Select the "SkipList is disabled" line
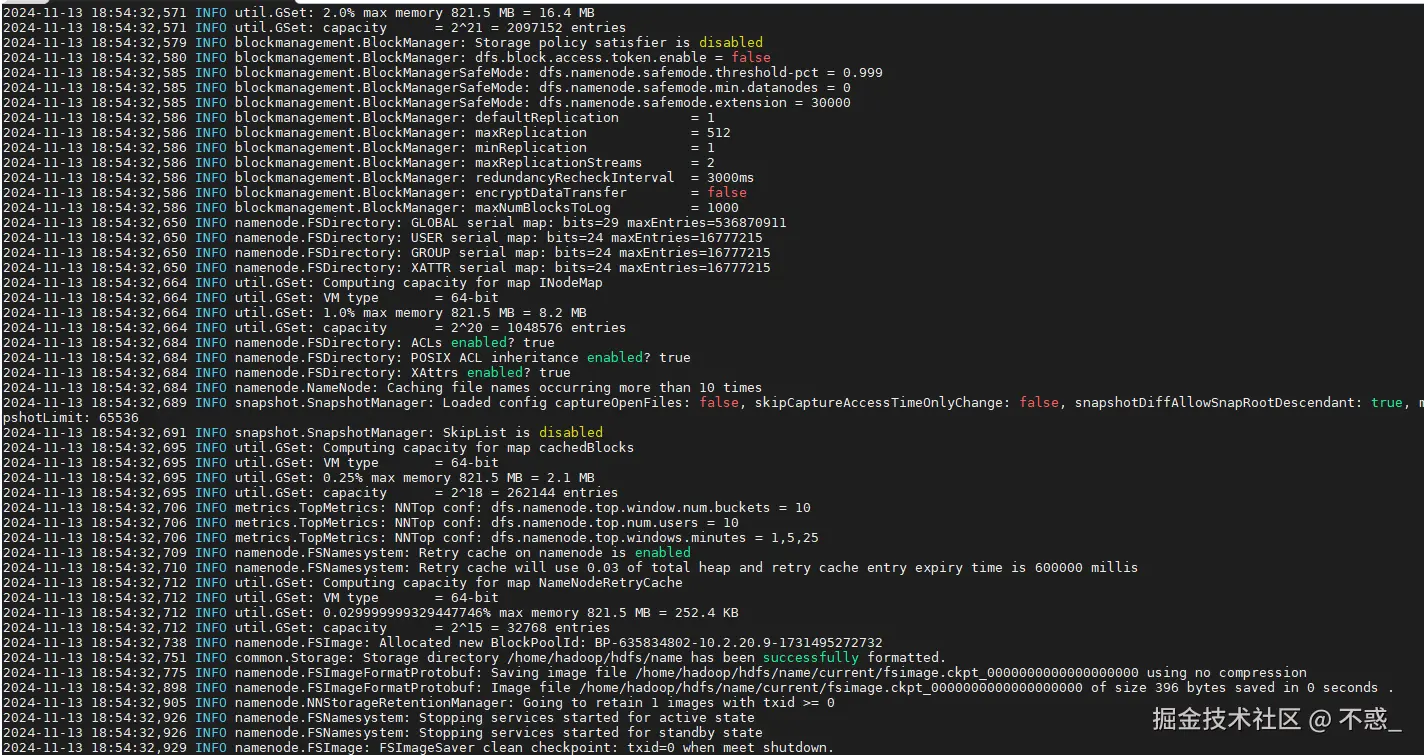Viewport: 1424px width, 755px height. coord(302,433)
